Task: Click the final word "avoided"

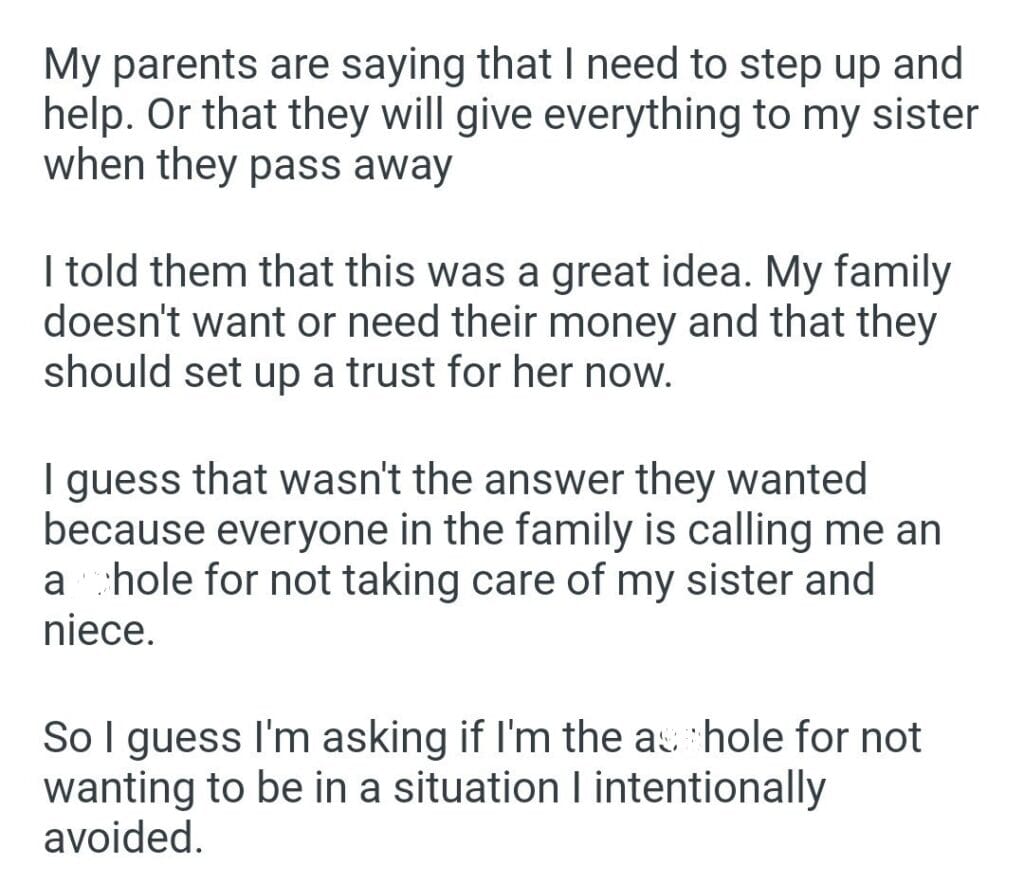Action: 123,837
